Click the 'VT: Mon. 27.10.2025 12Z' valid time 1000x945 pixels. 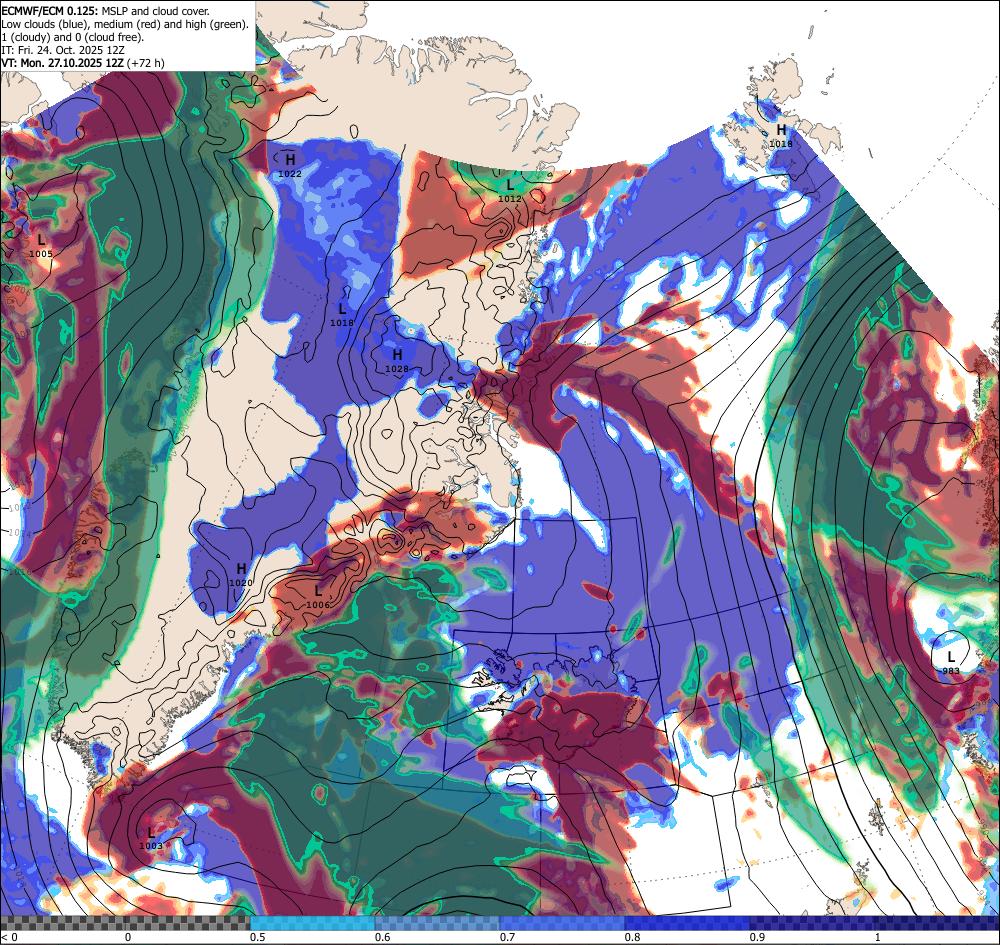click(64, 62)
